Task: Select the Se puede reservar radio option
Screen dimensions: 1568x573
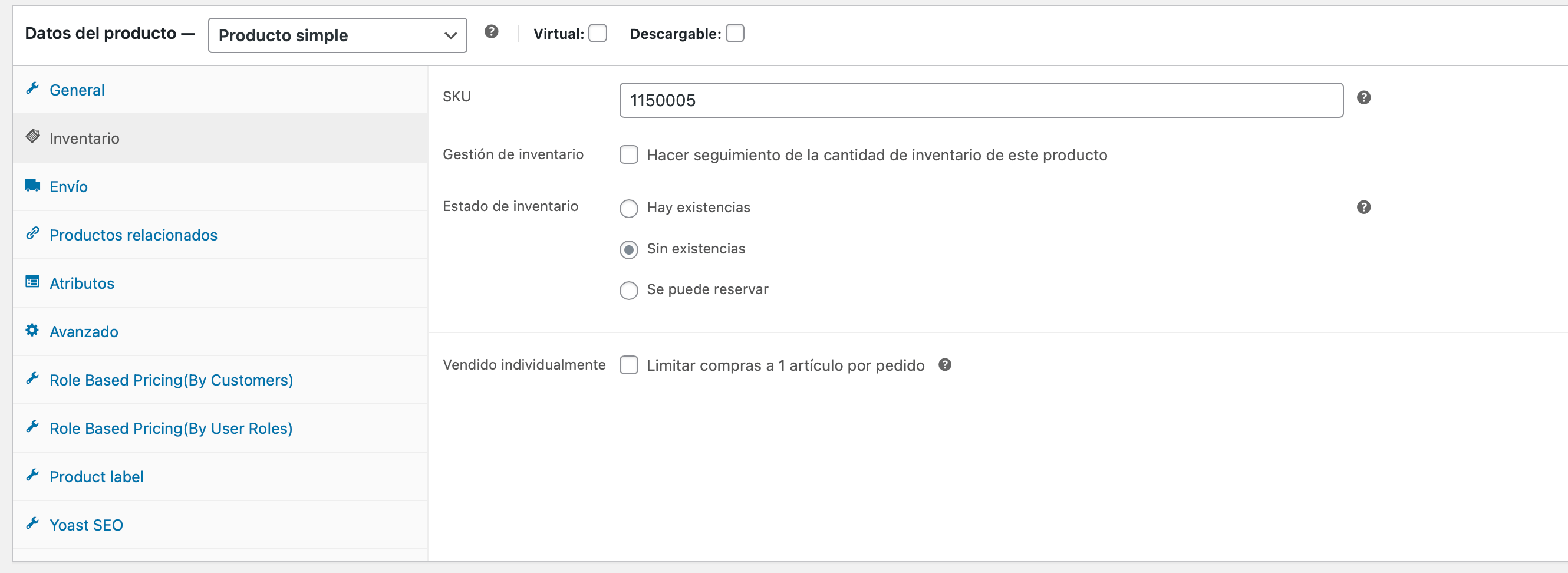Action: coord(629,291)
